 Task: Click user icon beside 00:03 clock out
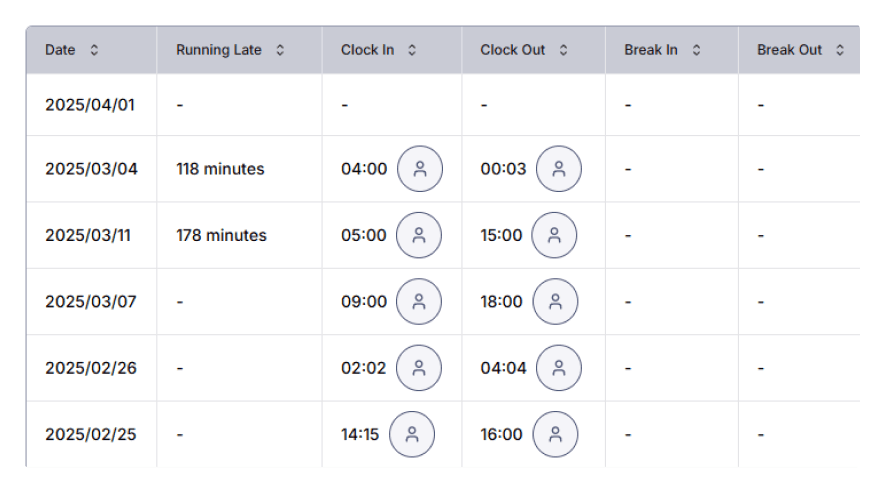click(x=559, y=169)
